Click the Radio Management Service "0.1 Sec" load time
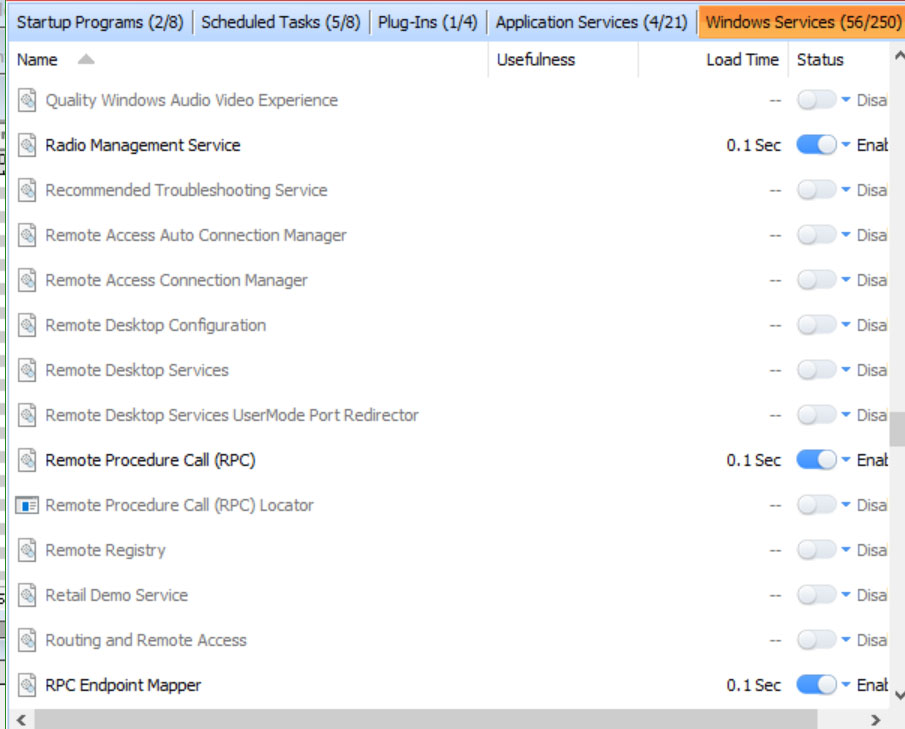This screenshot has height=729, width=905. pyautogui.click(x=753, y=145)
